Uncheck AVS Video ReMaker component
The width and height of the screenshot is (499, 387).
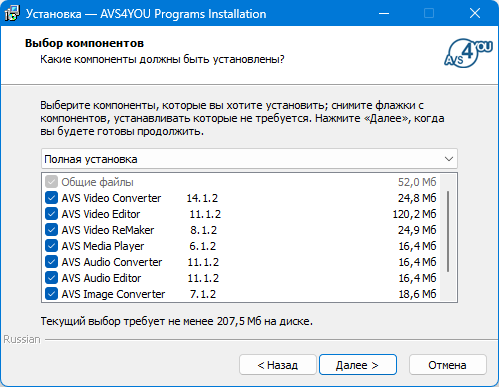click(x=51, y=230)
